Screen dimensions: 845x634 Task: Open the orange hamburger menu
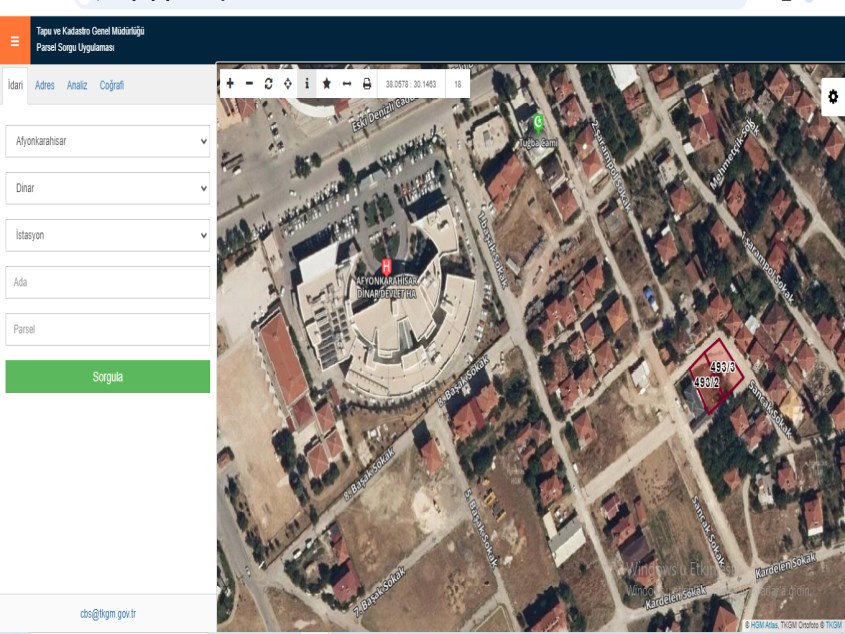(x=13, y=41)
